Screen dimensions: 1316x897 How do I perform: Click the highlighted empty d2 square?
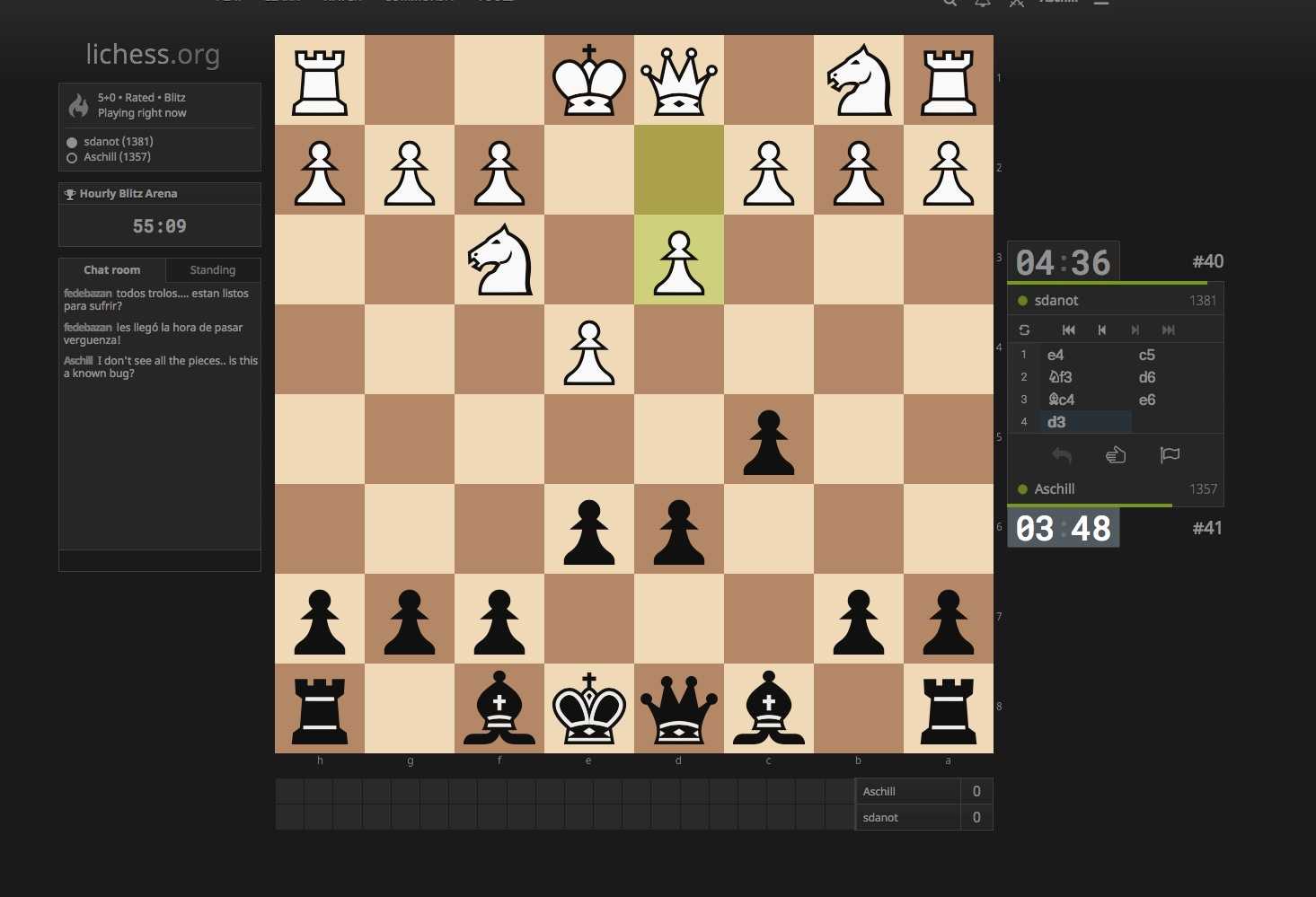(x=679, y=170)
